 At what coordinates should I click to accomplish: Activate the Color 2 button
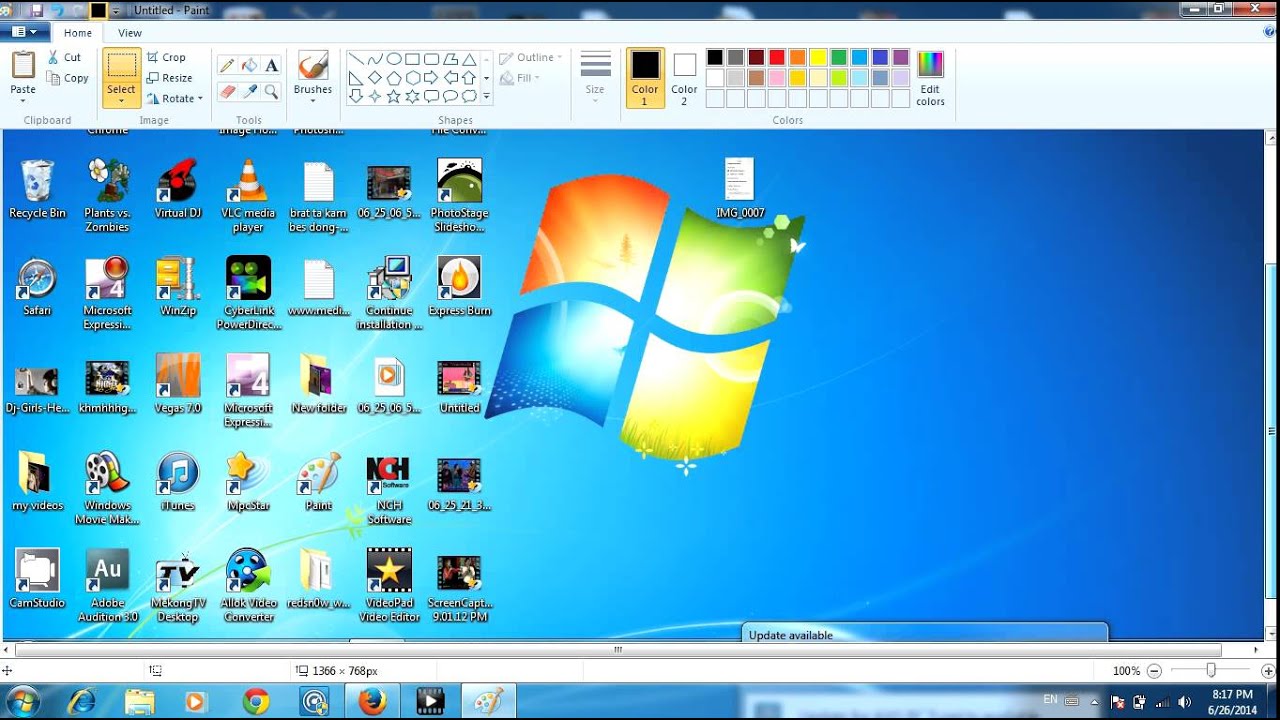[684, 78]
